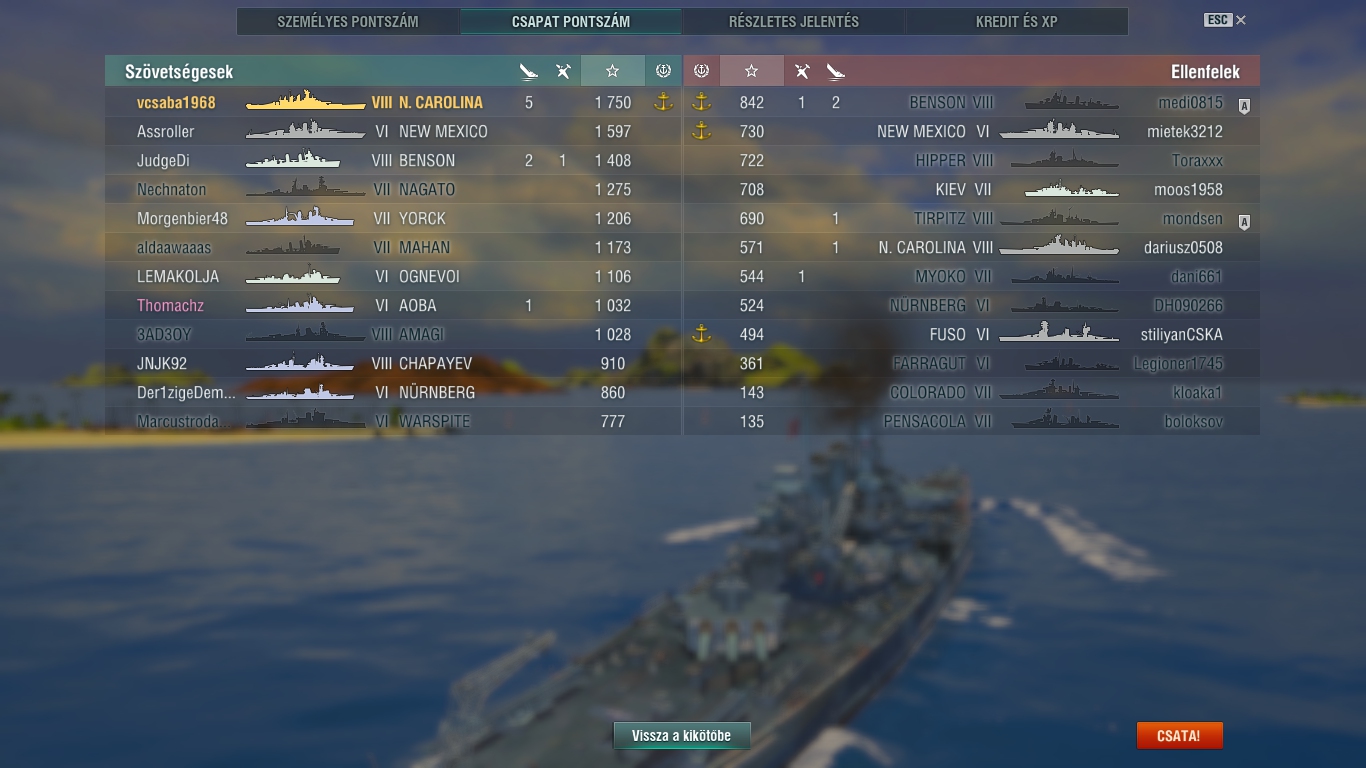Switch to Részletes Jelentés tab
Viewport: 1366px width, 768px height.
(794, 21)
